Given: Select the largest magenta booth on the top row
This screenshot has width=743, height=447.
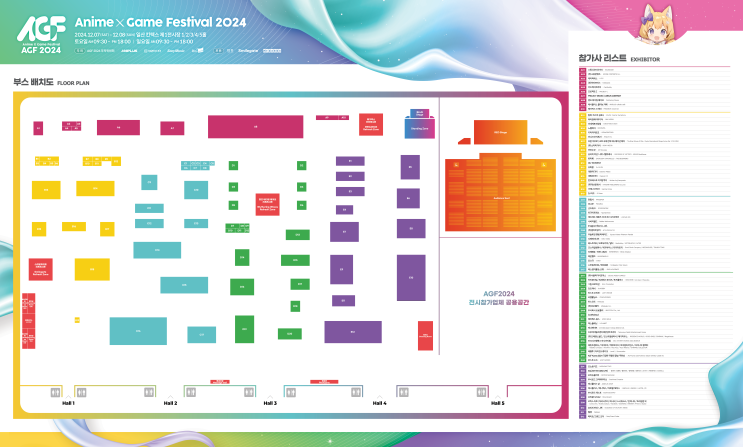Looking at the screenshot, I should pos(255,127).
